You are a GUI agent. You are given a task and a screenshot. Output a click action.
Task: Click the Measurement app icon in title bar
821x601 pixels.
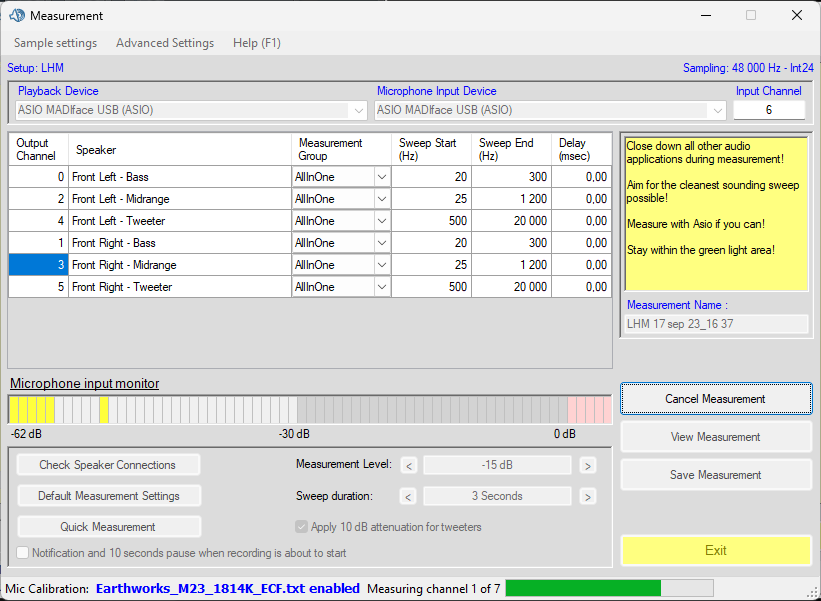tap(16, 16)
